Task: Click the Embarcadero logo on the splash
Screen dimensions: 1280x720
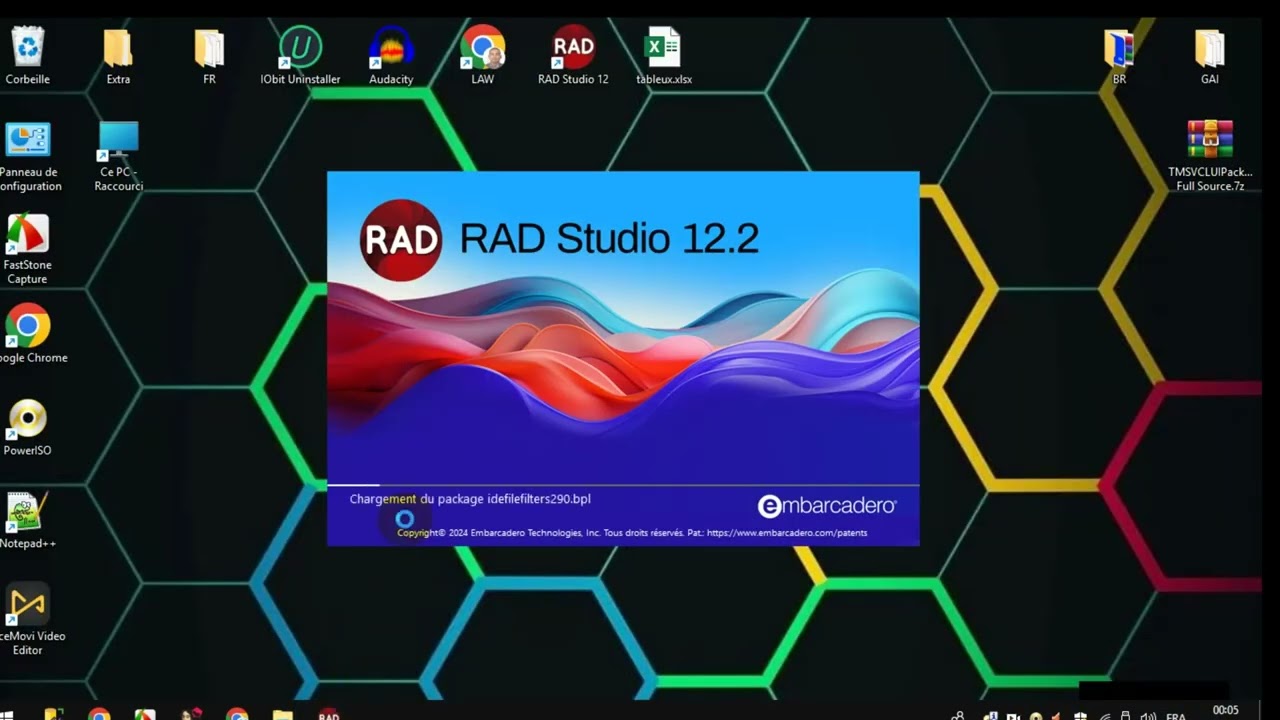Action: [827, 506]
